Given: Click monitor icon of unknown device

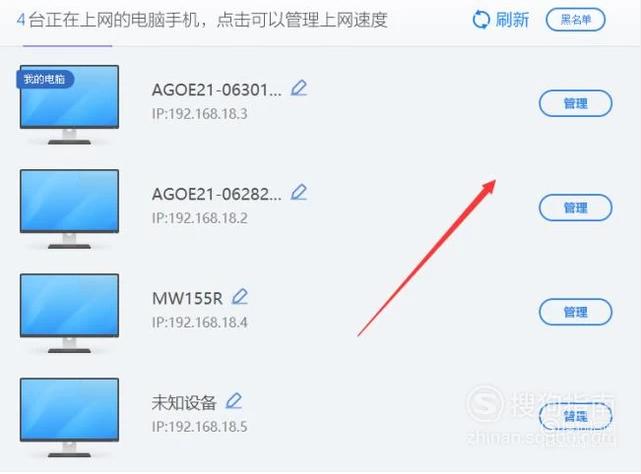Looking at the screenshot, I should pos(69,418).
